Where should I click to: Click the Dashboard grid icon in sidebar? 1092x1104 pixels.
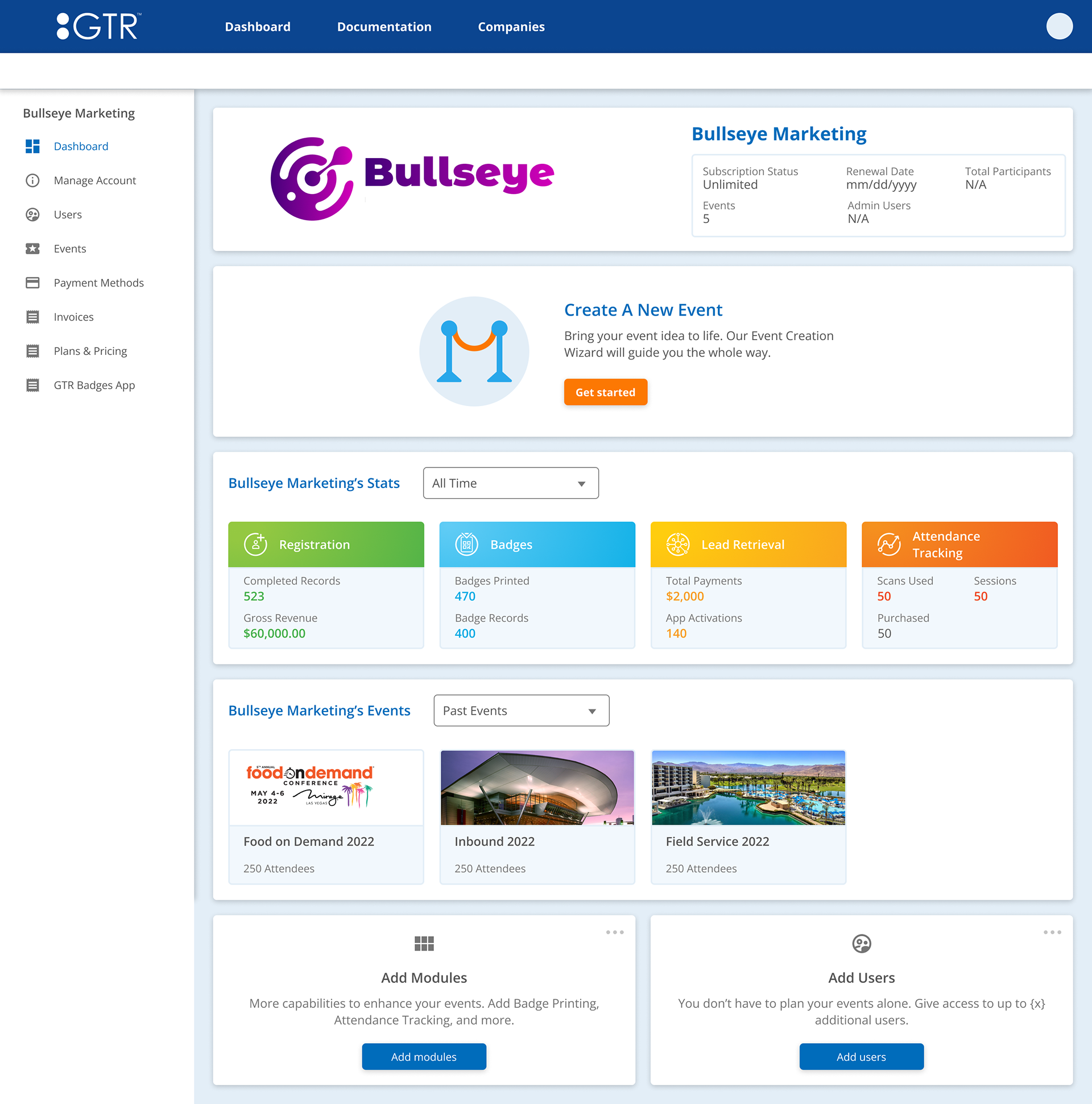click(x=32, y=146)
